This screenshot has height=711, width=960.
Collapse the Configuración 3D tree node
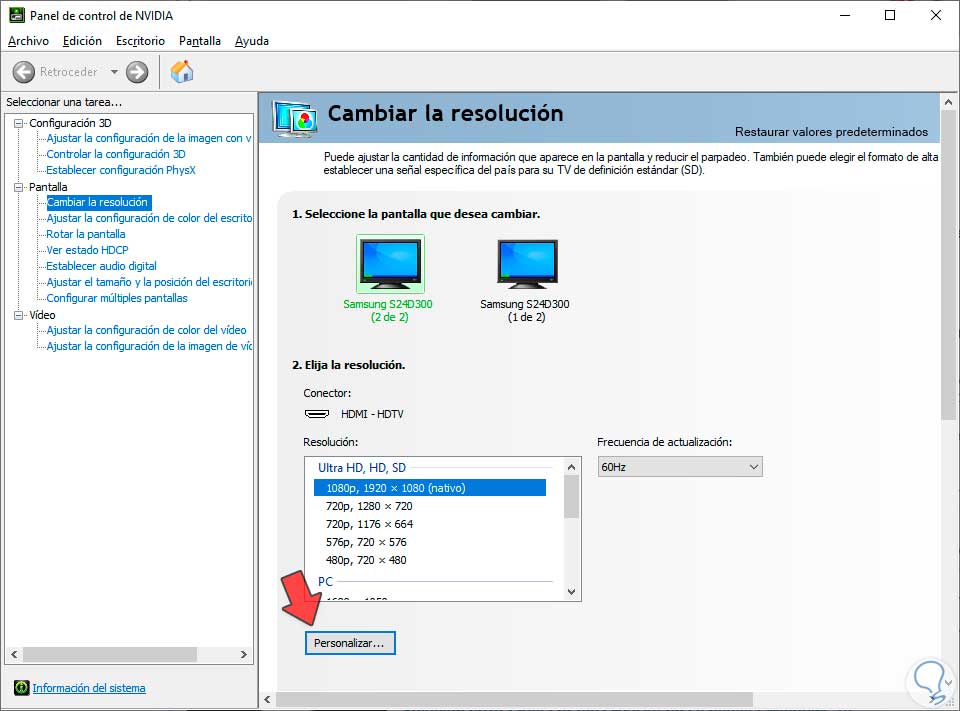point(18,123)
